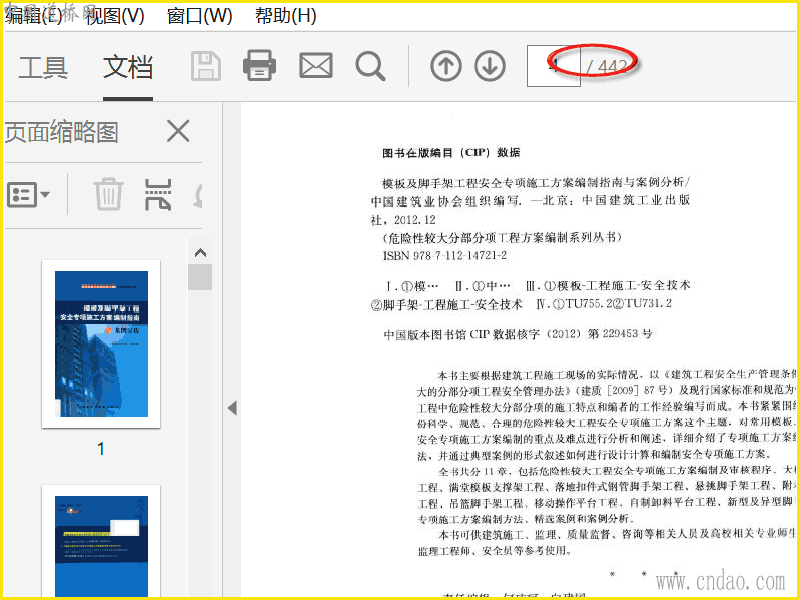This screenshot has height=600, width=800.
Task: Click the 页面缩略图 panel title
Action: (x=61, y=132)
